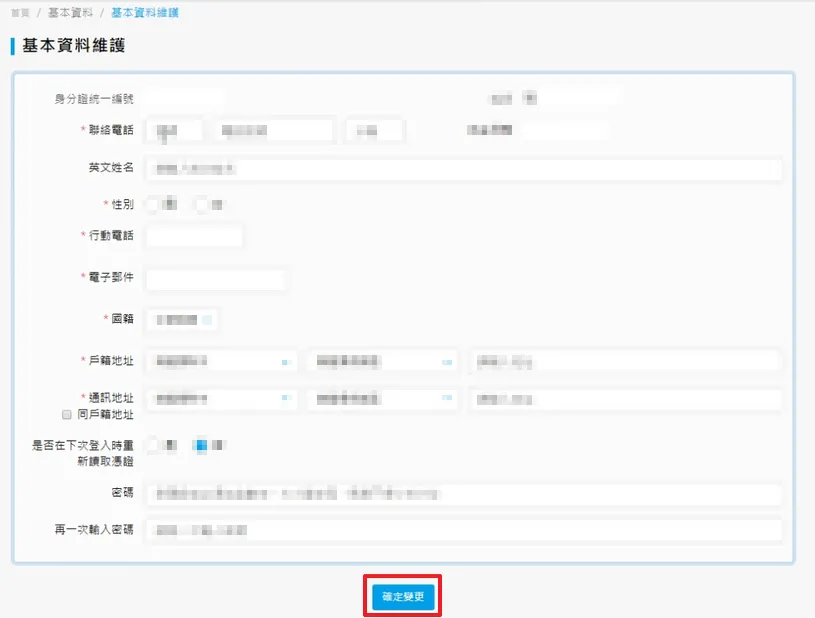
Task: Select first radio for 重新讀取憑證
Action: (152, 445)
